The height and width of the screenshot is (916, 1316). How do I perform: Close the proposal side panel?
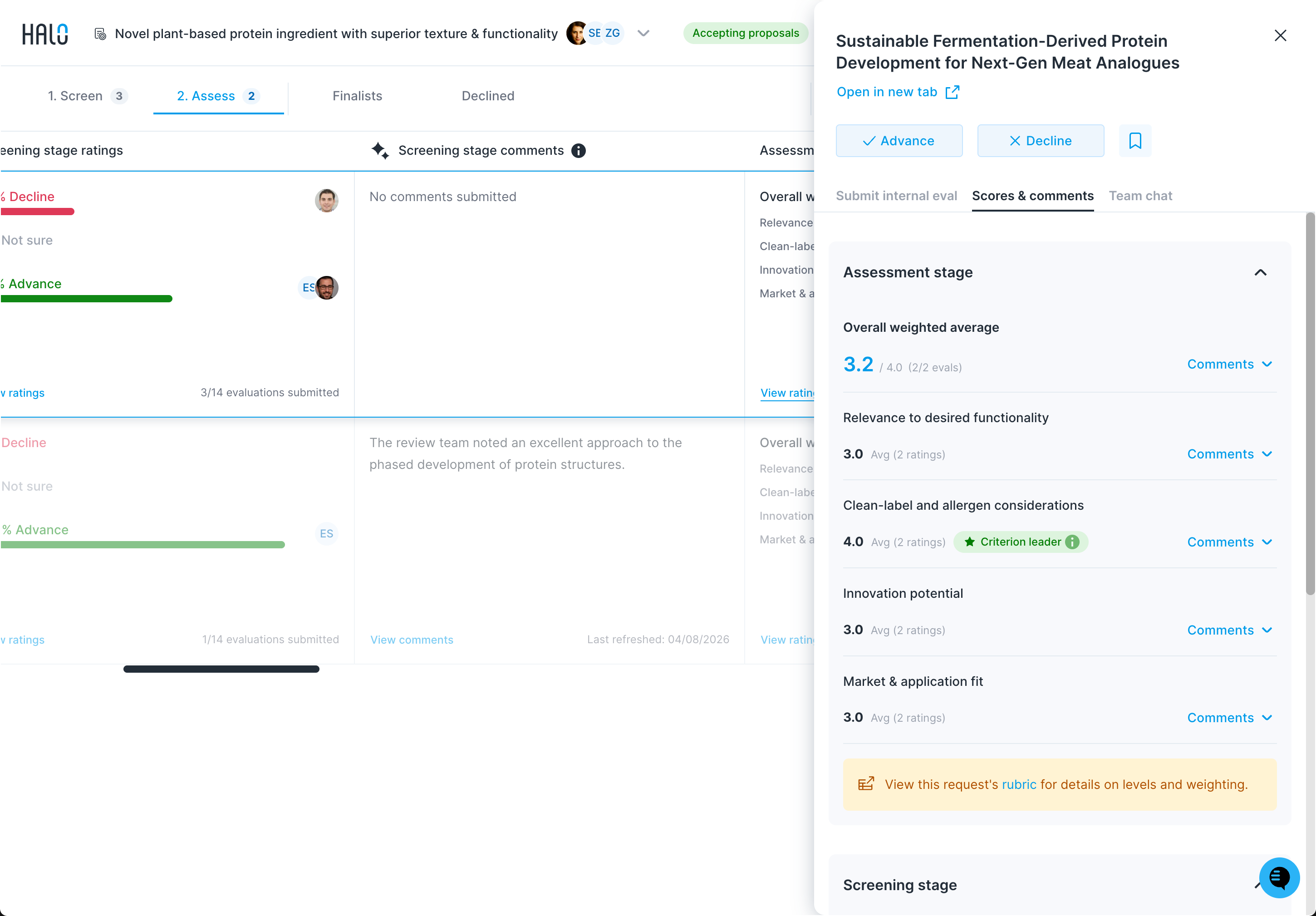(x=1280, y=35)
